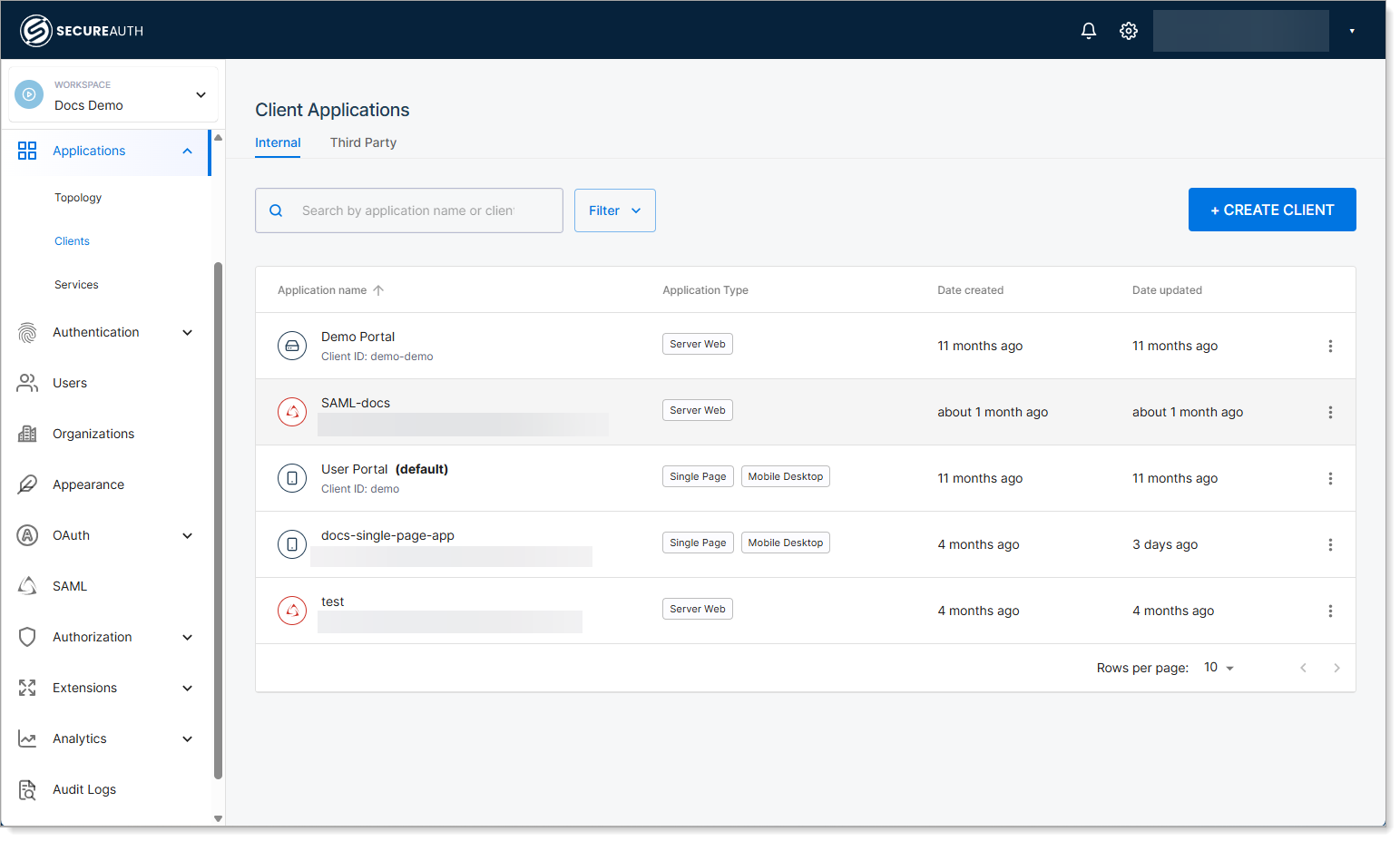Open the SAML-docs row options menu

pyautogui.click(x=1330, y=412)
